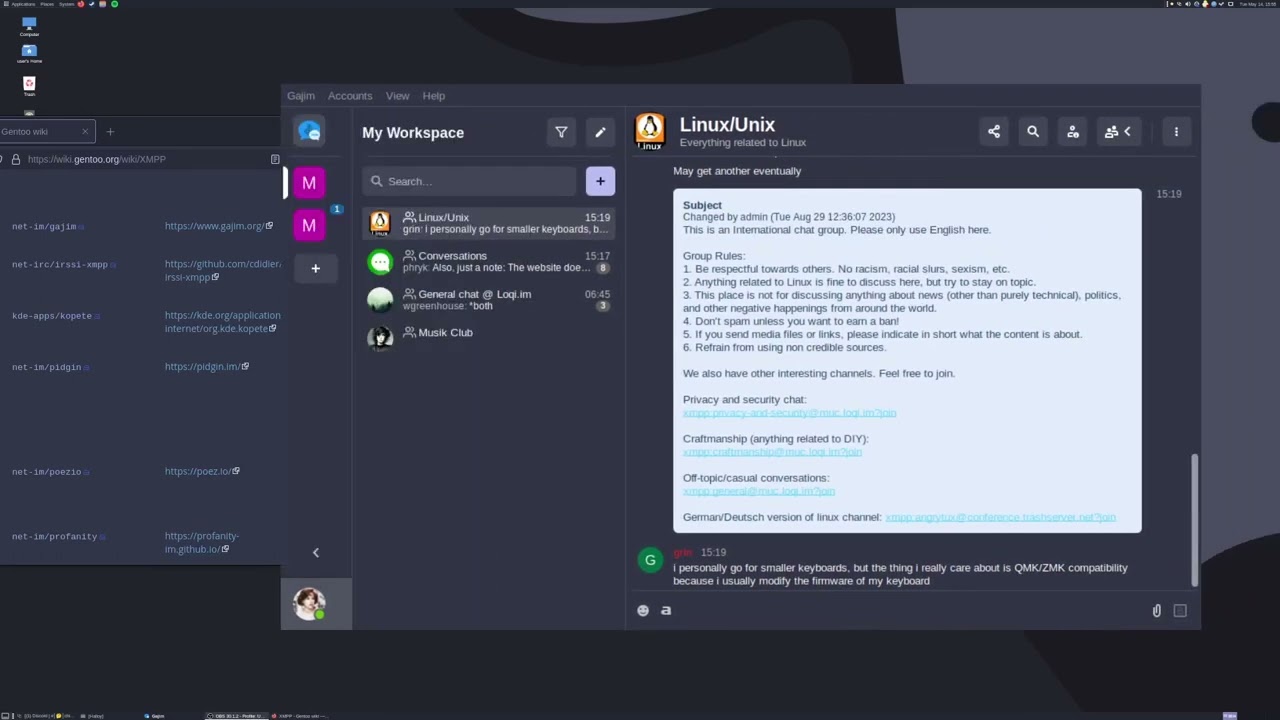1280x720 pixels.
Task: Open the View menu
Action: pyautogui.click(x=397, y=96)
